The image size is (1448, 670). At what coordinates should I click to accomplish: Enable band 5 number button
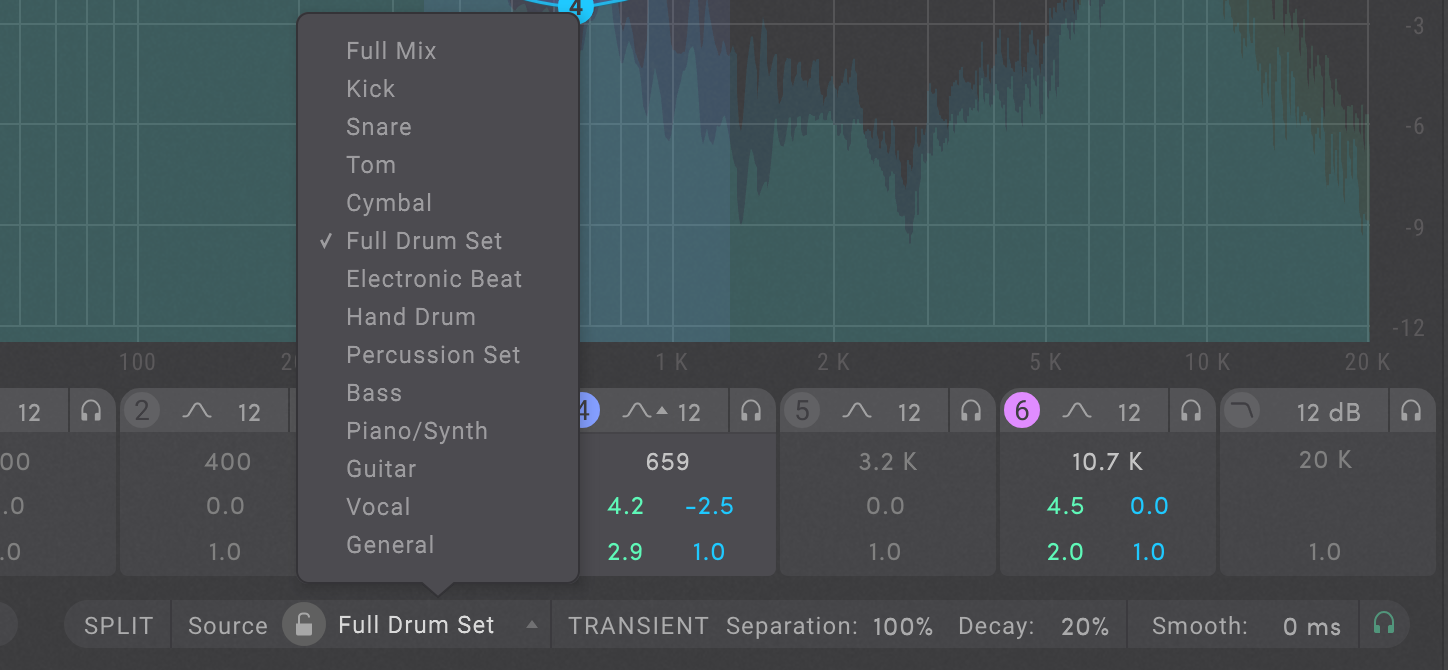click(x=802, y=411)
